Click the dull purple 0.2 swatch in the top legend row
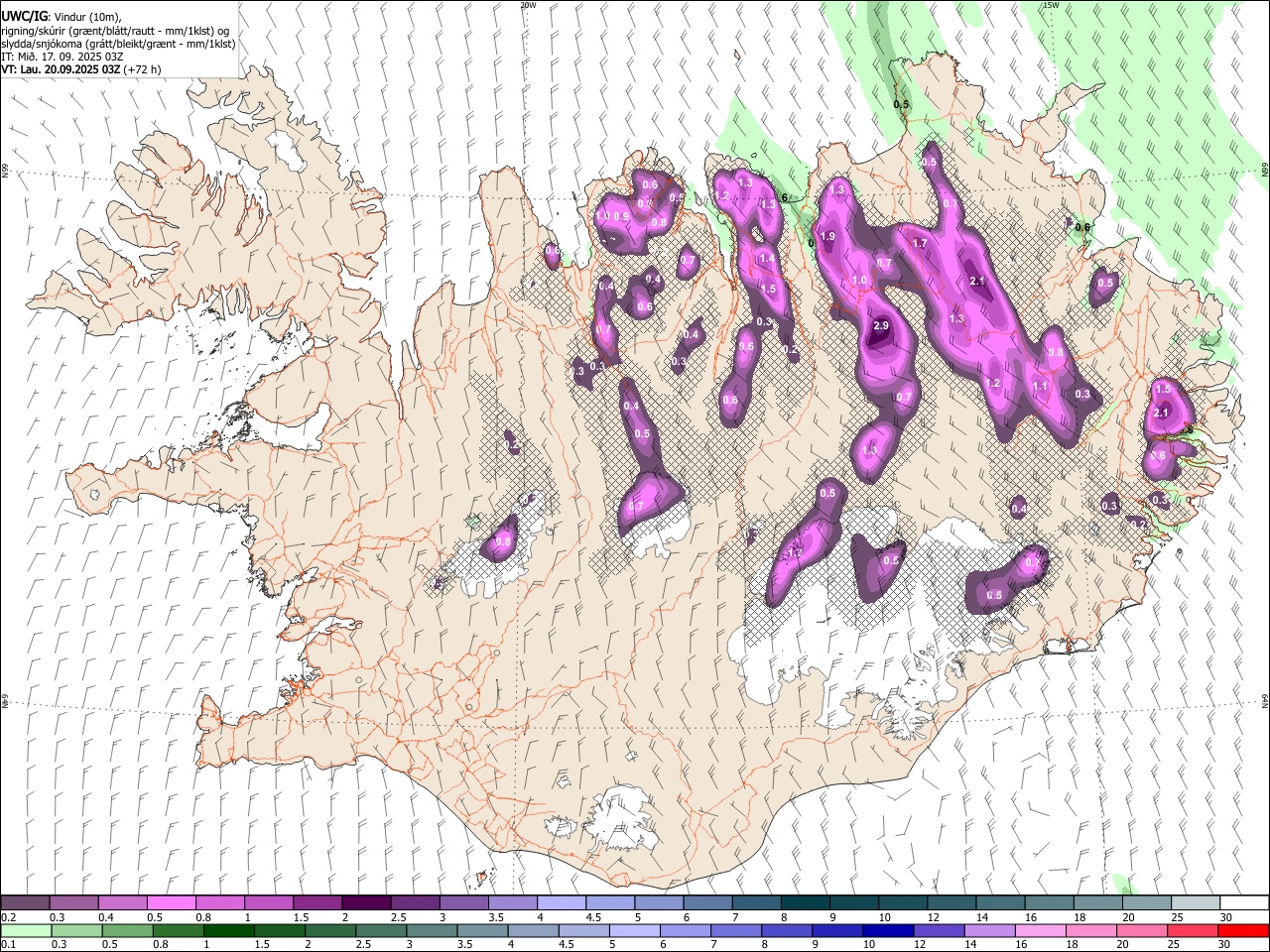 click(x=25, y=903)
